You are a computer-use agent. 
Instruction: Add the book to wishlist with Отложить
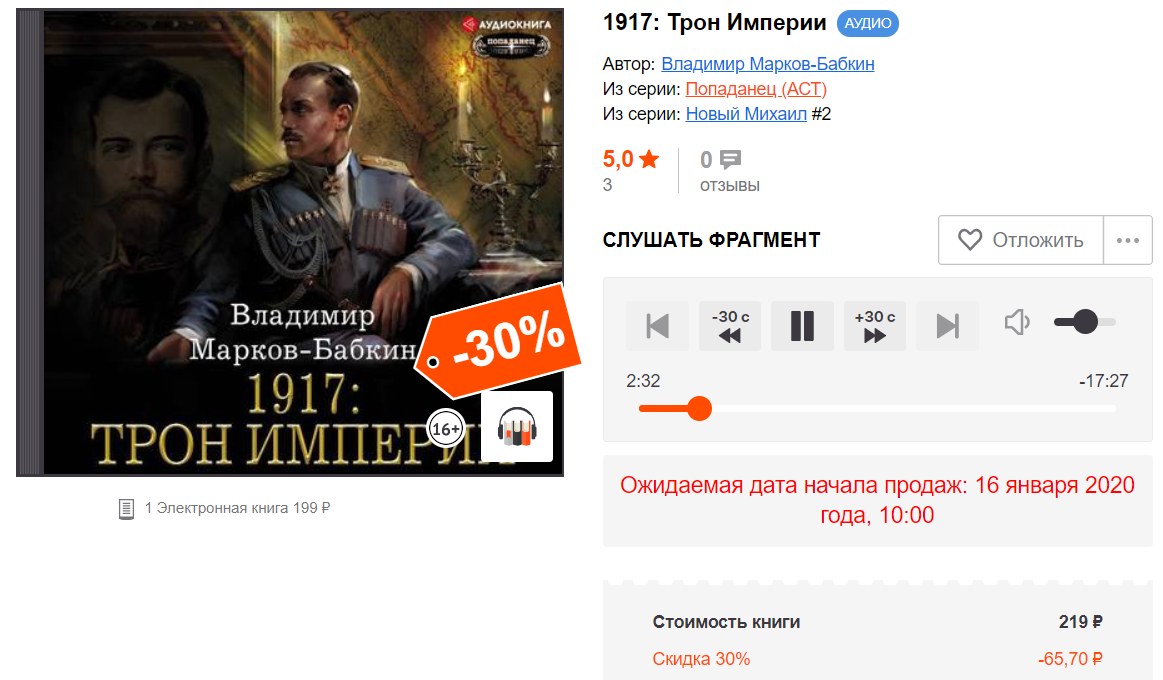pyautogui.click(x=1021, y=240)
